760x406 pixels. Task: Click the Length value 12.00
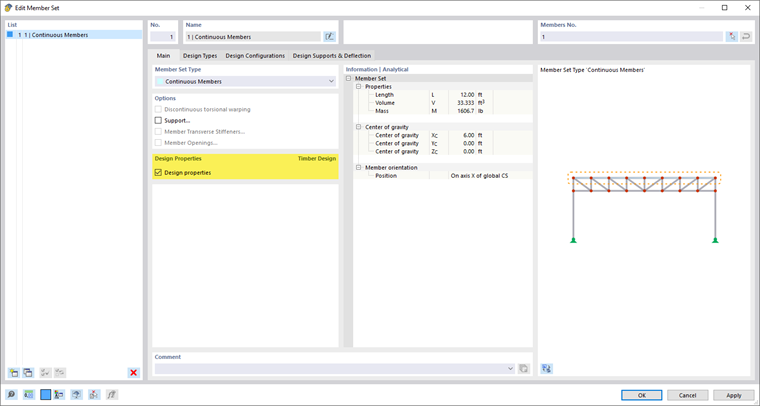coord(467,95)
